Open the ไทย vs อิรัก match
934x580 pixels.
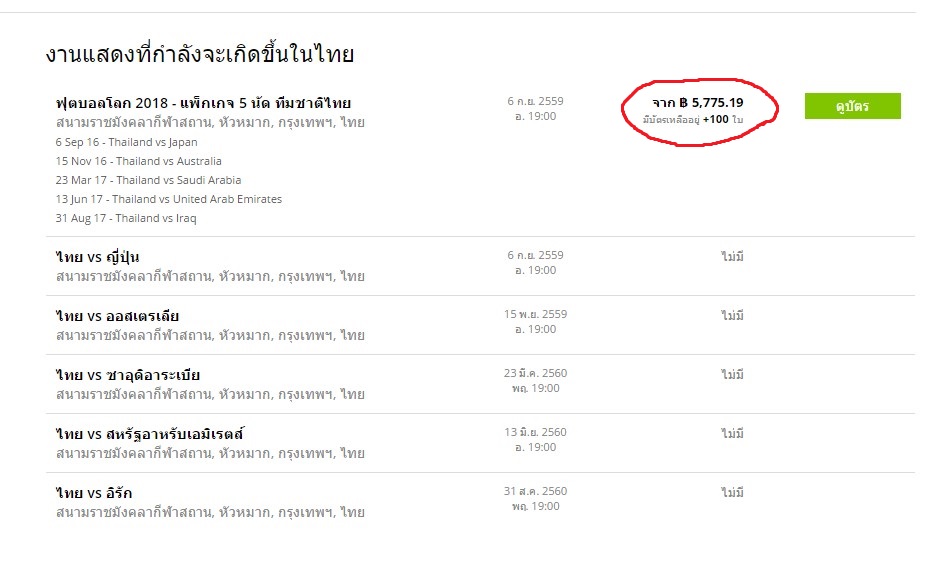click(x=94, y=493)
